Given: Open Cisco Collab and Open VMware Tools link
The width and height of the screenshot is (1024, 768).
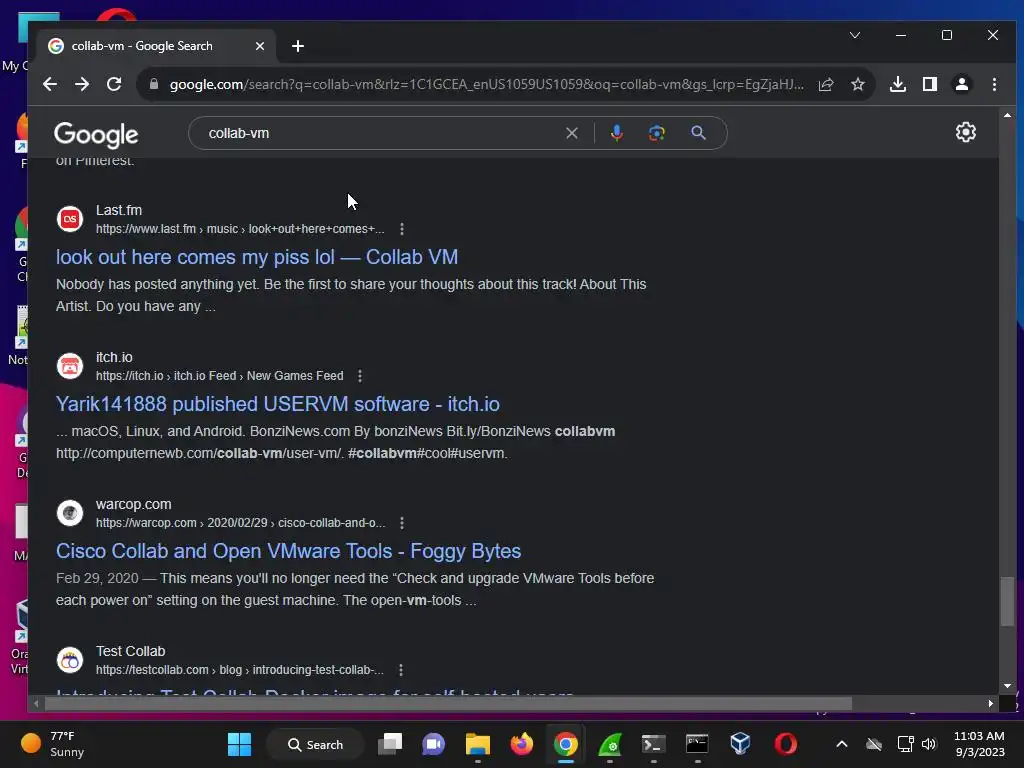Looking at the screenshot, I should tap(288, 551).
